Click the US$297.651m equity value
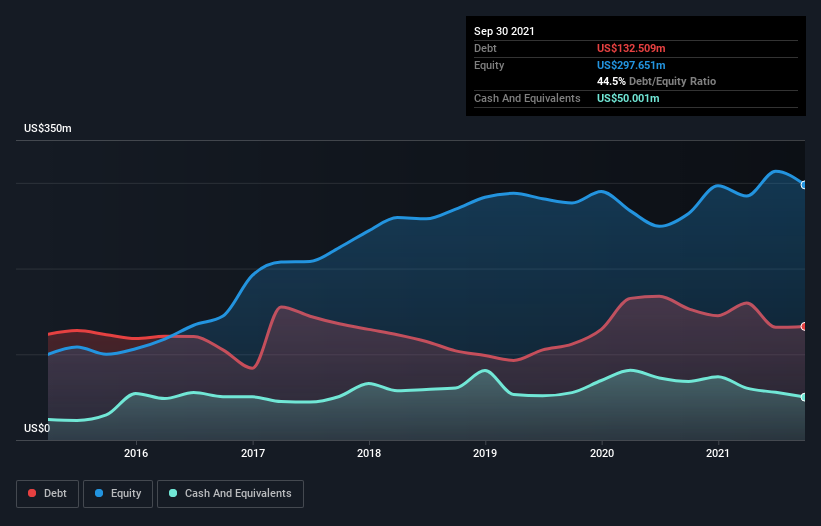Screen dimensions: 821x526 tap(631, 65)
